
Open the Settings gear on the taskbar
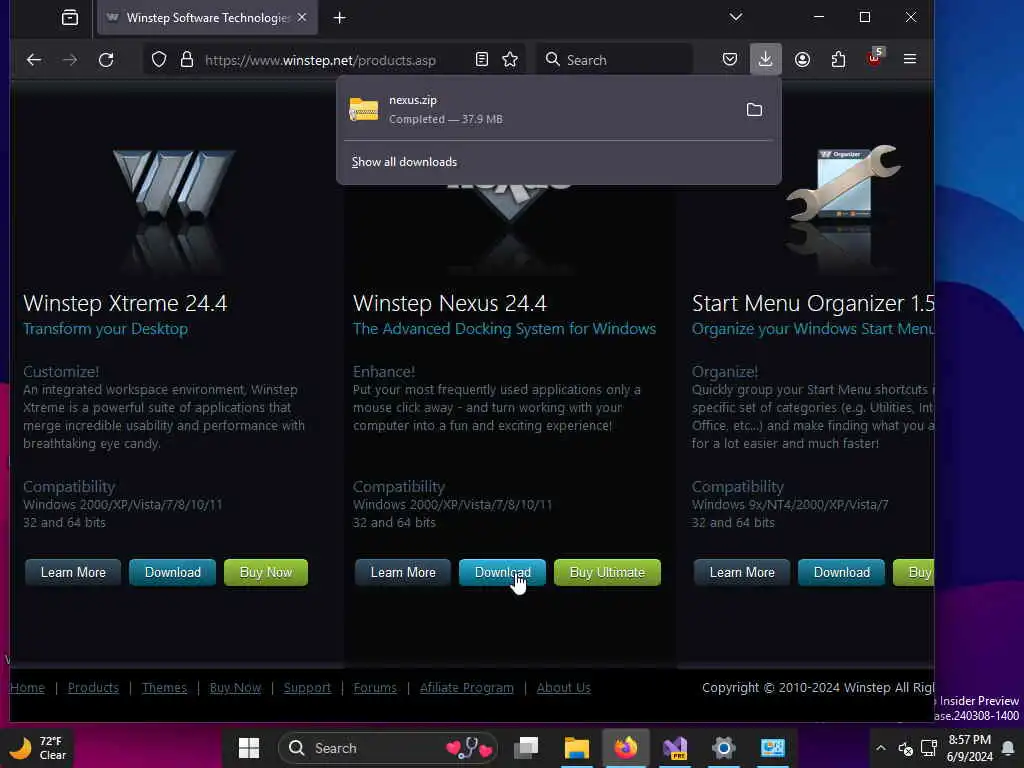[x=724, y=748]
